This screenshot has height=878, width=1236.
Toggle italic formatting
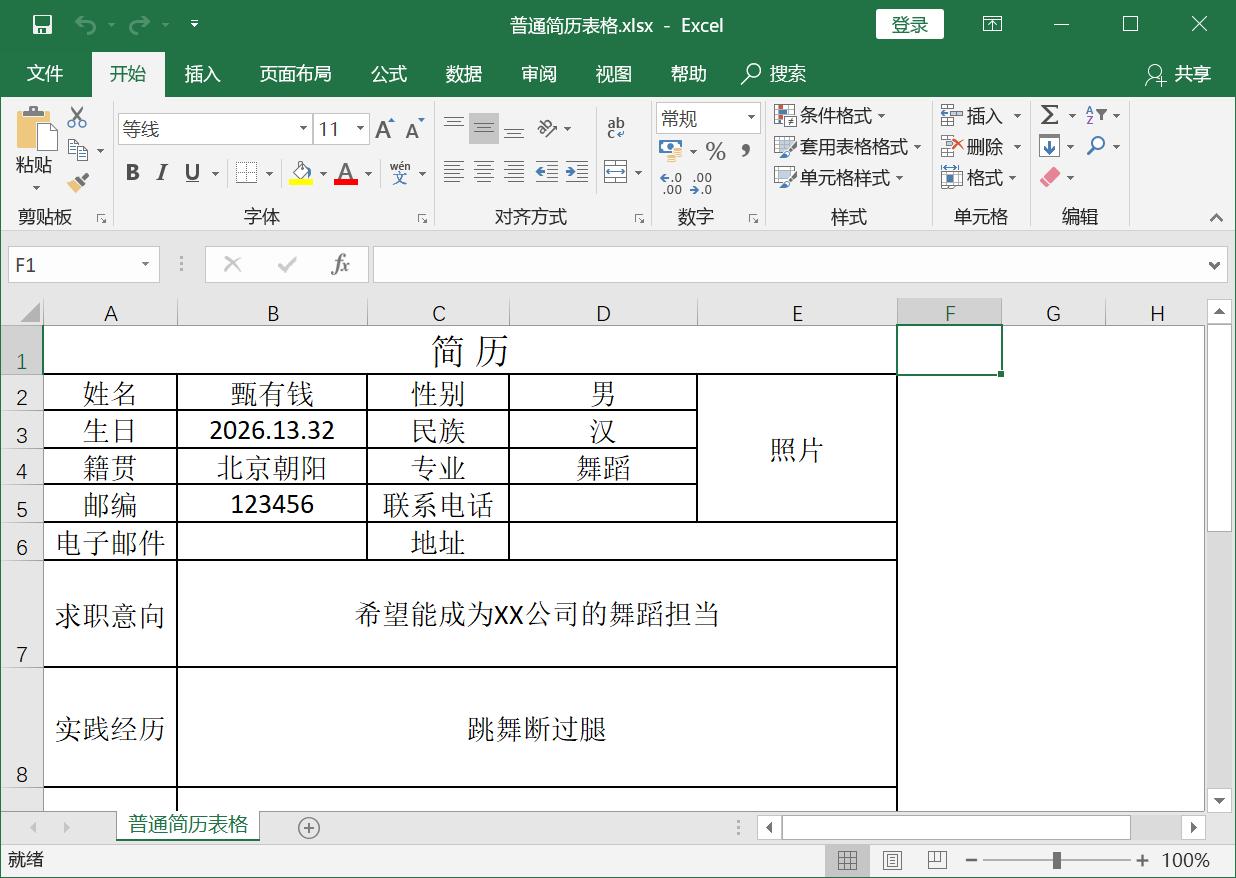pos(161,172)
